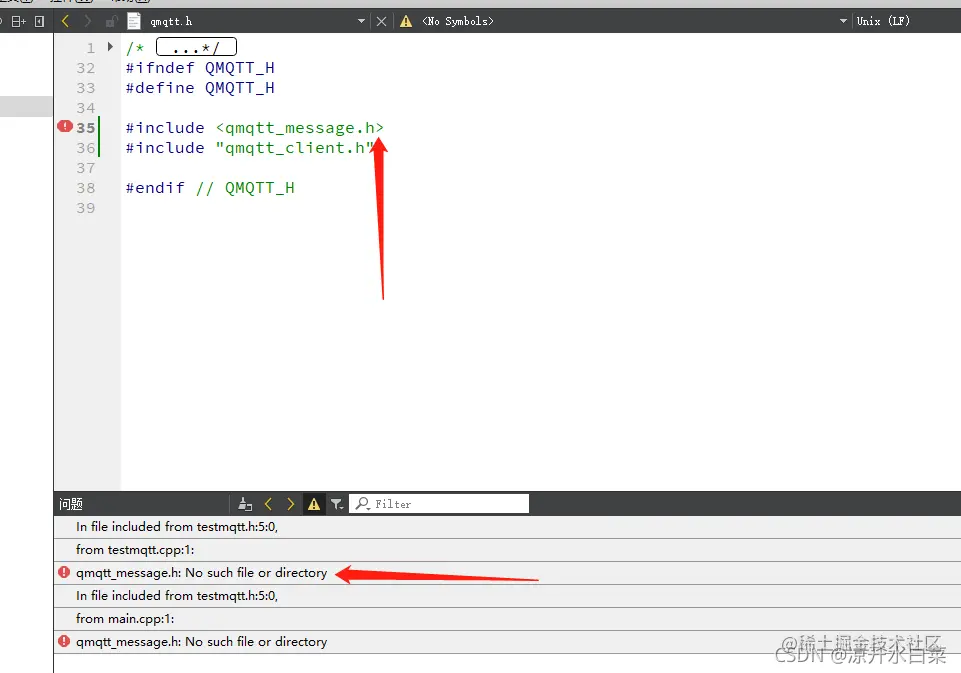Click the warning triangle in editor toolbar
Image resolution: width=961 pixels, height=673 pixels.
(x=406, y=21)
